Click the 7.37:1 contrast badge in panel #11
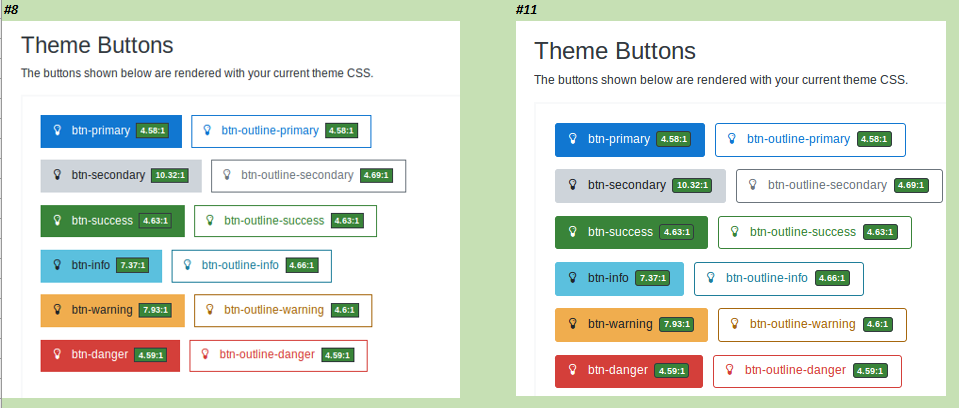 pyautogui.click(x=653, y=278)
